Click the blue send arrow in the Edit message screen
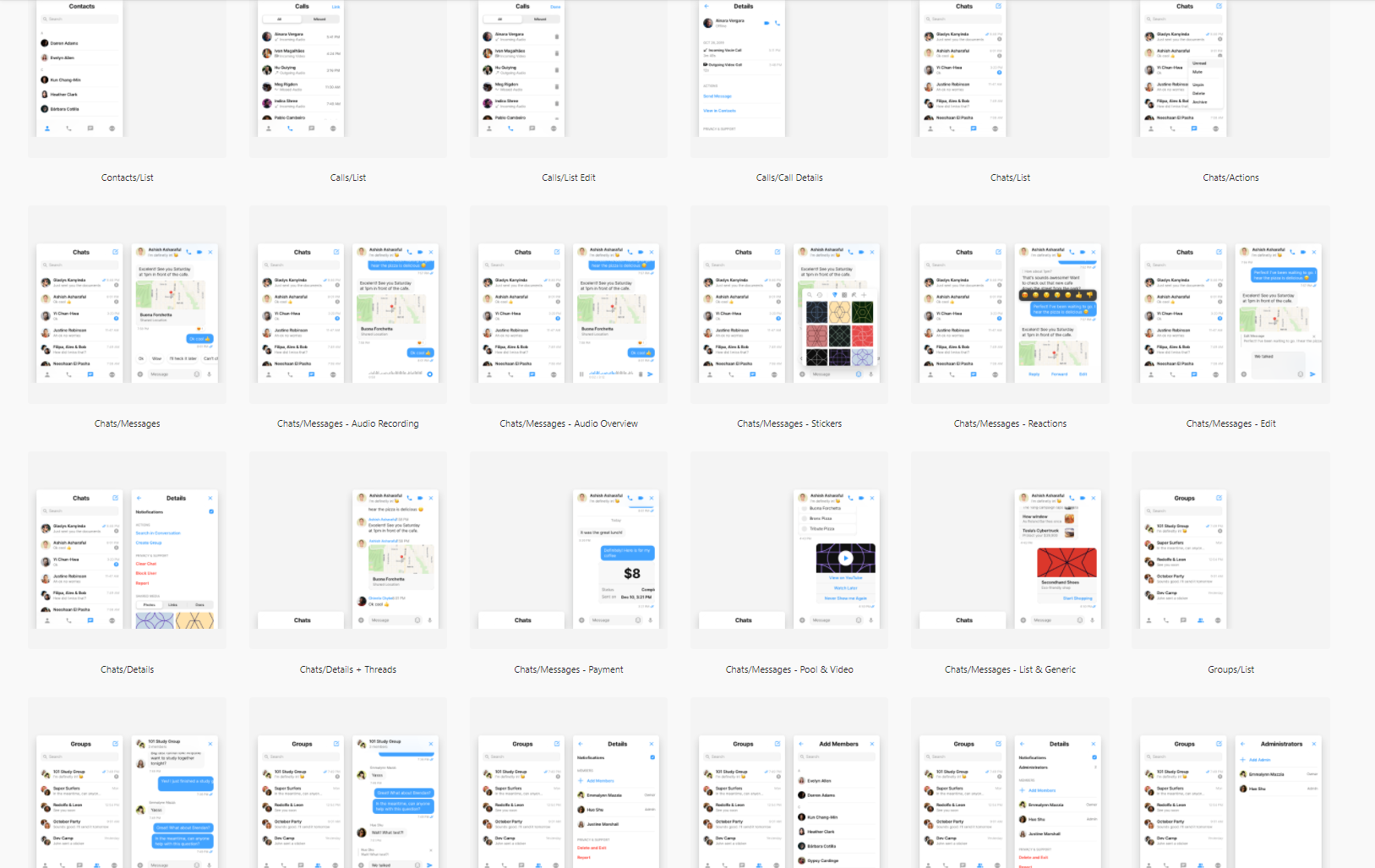Viewport: 1375px width, 868px height. 1312,374
